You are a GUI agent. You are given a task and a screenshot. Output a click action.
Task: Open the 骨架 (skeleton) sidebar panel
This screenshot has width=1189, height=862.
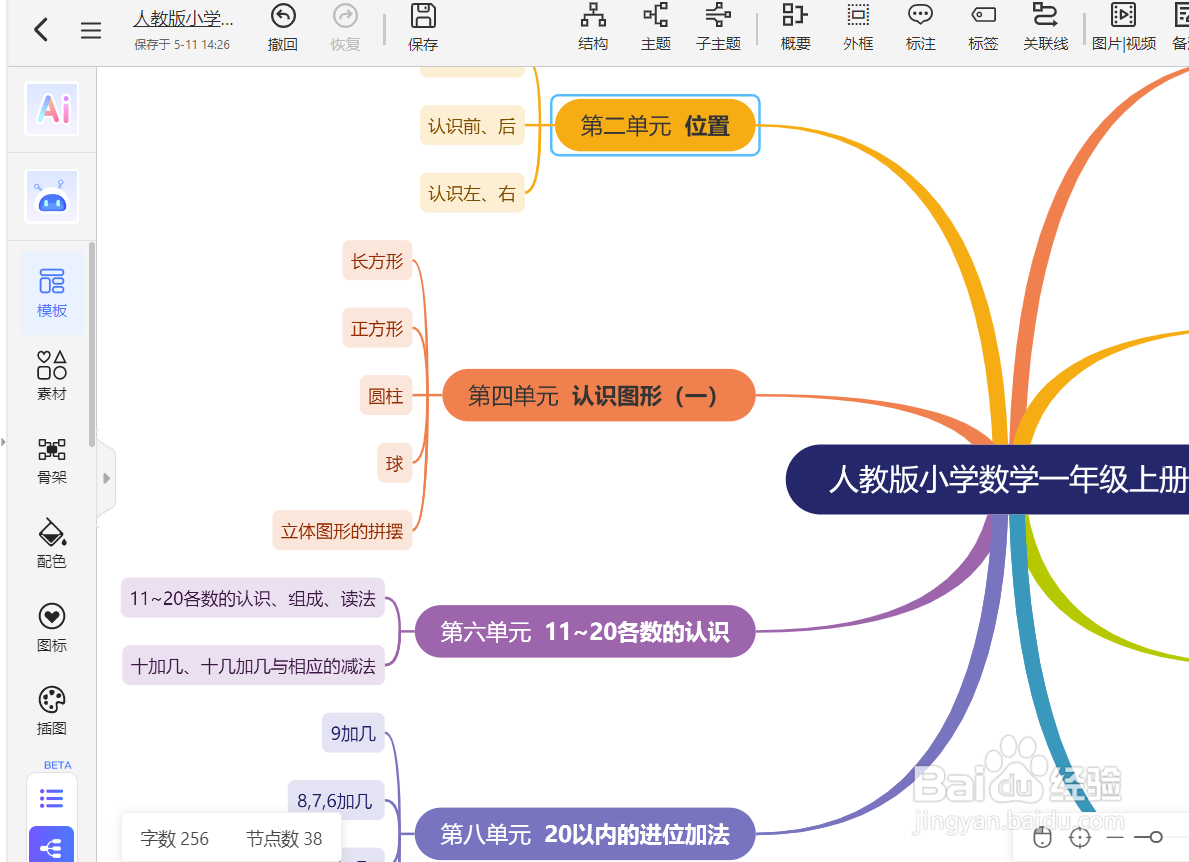[x=51, y=460]
